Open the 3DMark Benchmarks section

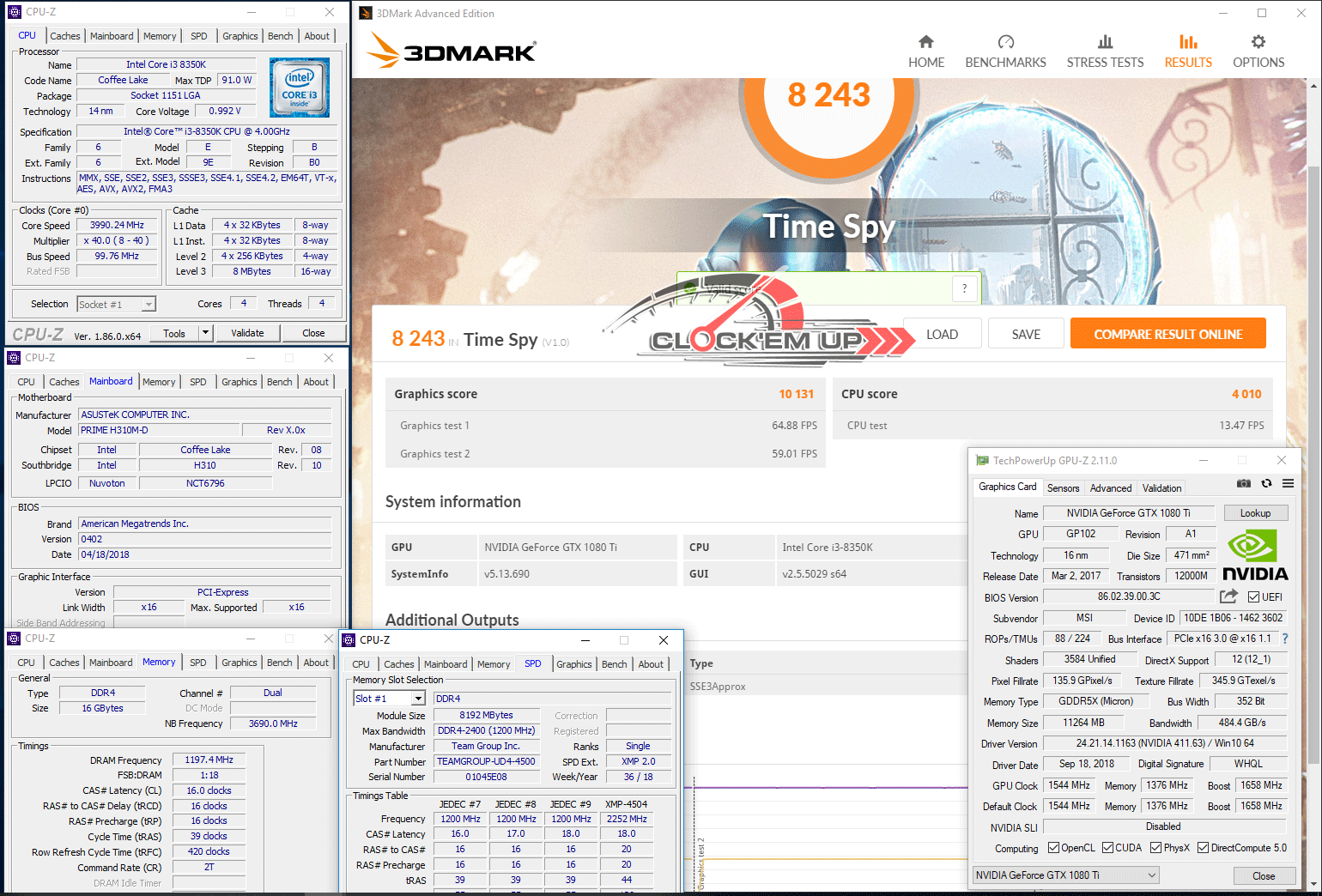pyautogui.click(x=1005, y=52)
